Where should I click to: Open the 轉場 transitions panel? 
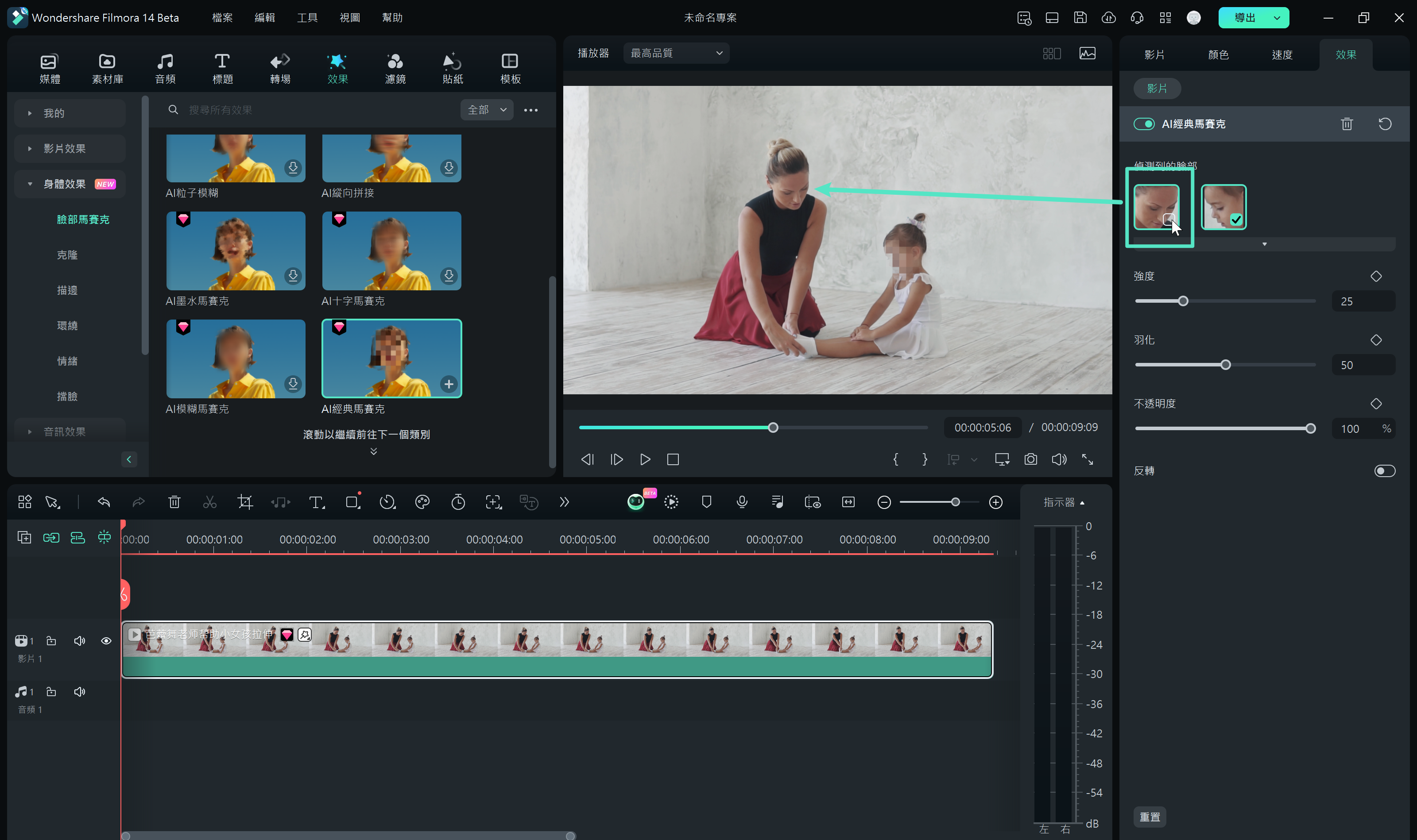click(x=280, y=68)
